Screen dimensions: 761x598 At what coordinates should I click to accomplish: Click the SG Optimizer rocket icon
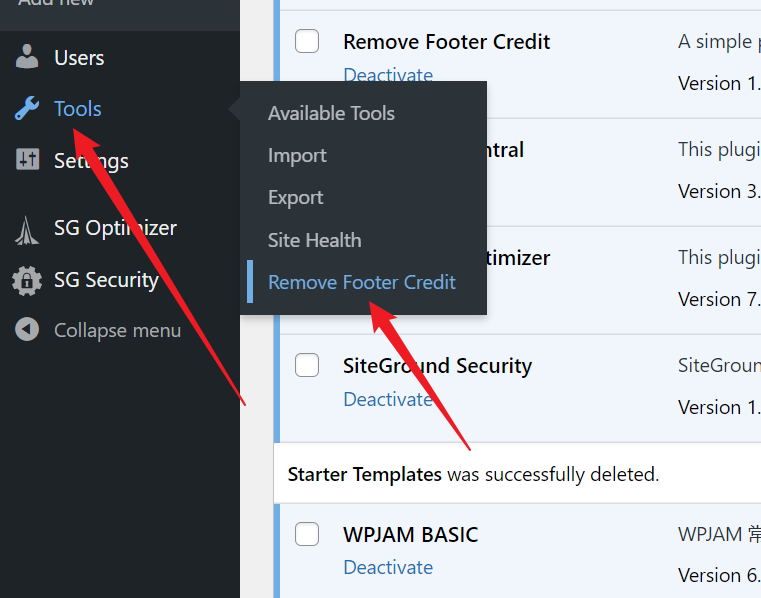coord(27,229)
